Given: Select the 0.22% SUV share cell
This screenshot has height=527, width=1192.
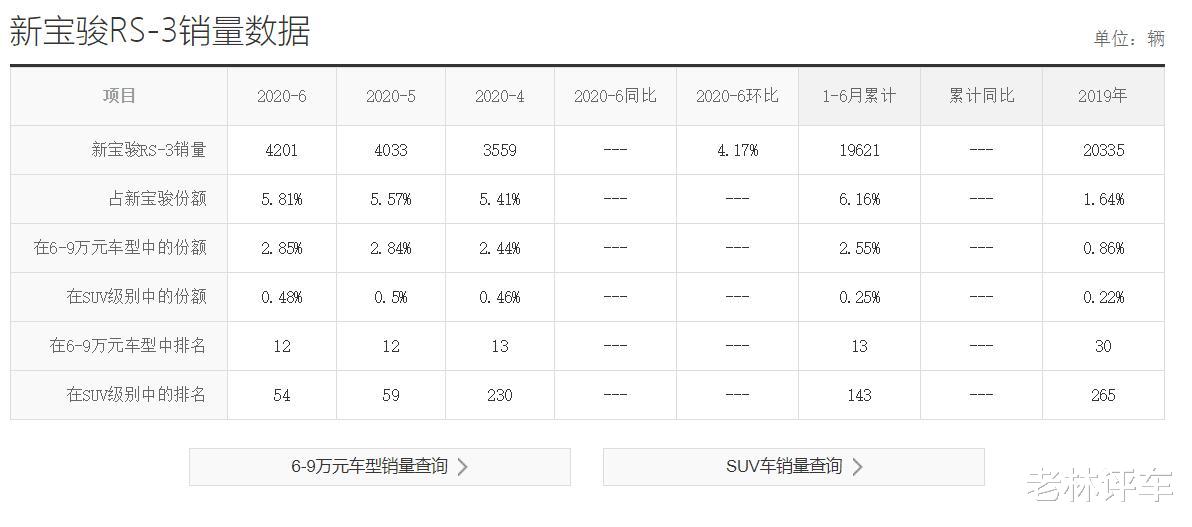Looking at the screenshot, I should 1103,297.
